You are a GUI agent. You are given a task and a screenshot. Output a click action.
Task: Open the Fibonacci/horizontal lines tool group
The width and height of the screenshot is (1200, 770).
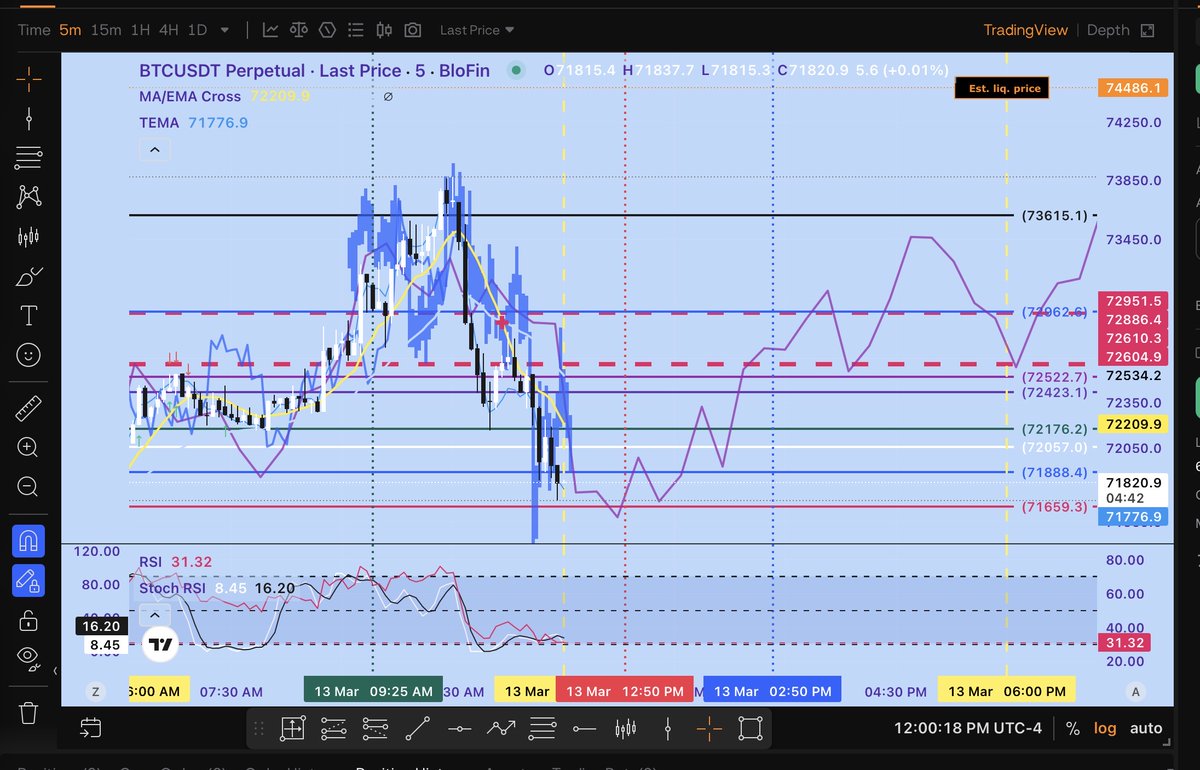click(x=28, y=157)
